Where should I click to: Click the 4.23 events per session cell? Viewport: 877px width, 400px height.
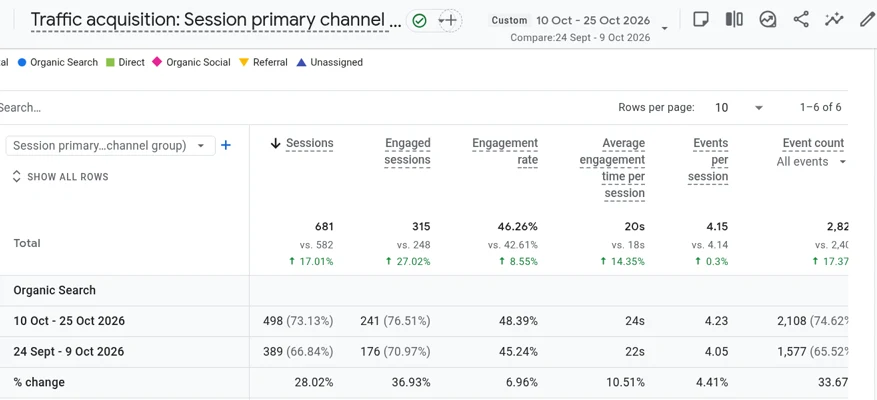pos(716,321)
